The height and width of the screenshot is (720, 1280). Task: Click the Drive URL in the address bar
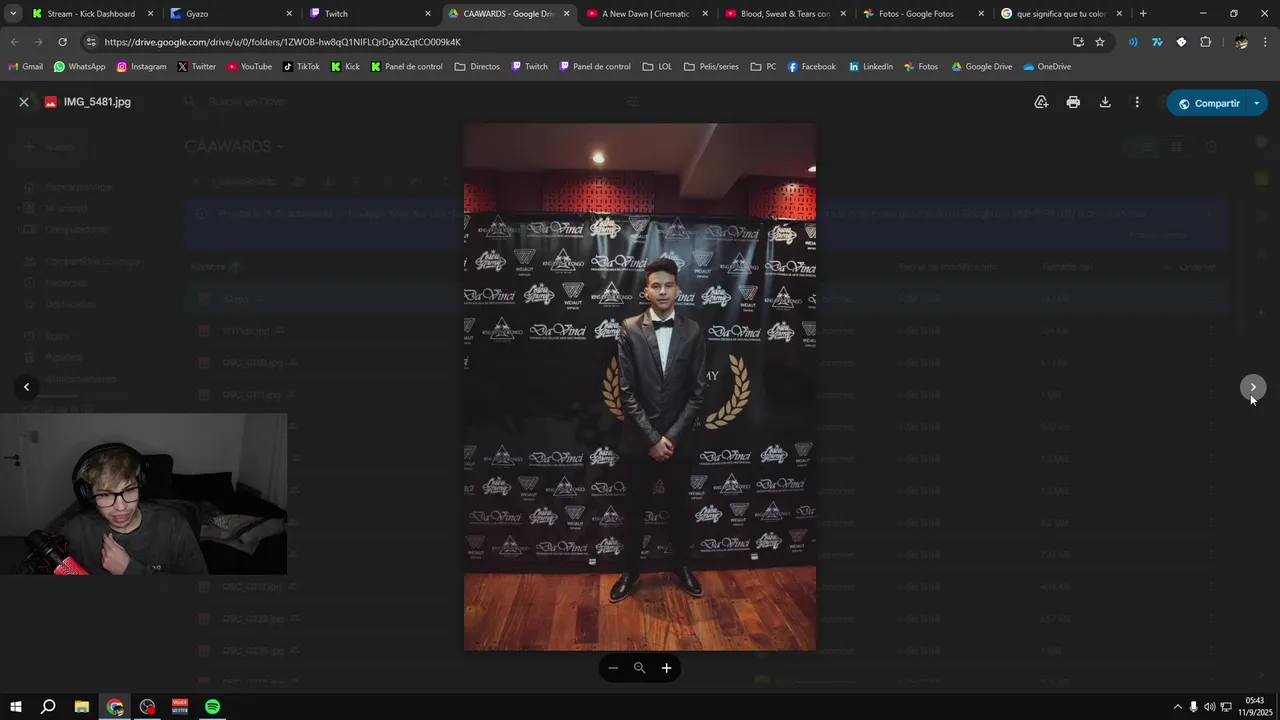(x=282, y=42)
